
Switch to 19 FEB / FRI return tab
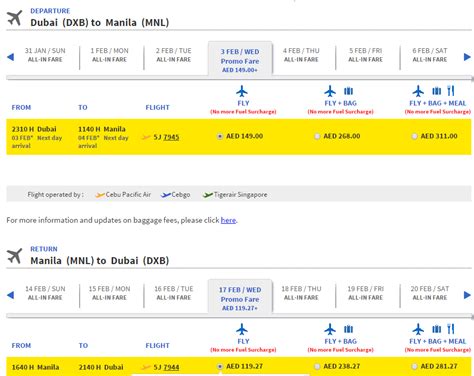(366, 293)
